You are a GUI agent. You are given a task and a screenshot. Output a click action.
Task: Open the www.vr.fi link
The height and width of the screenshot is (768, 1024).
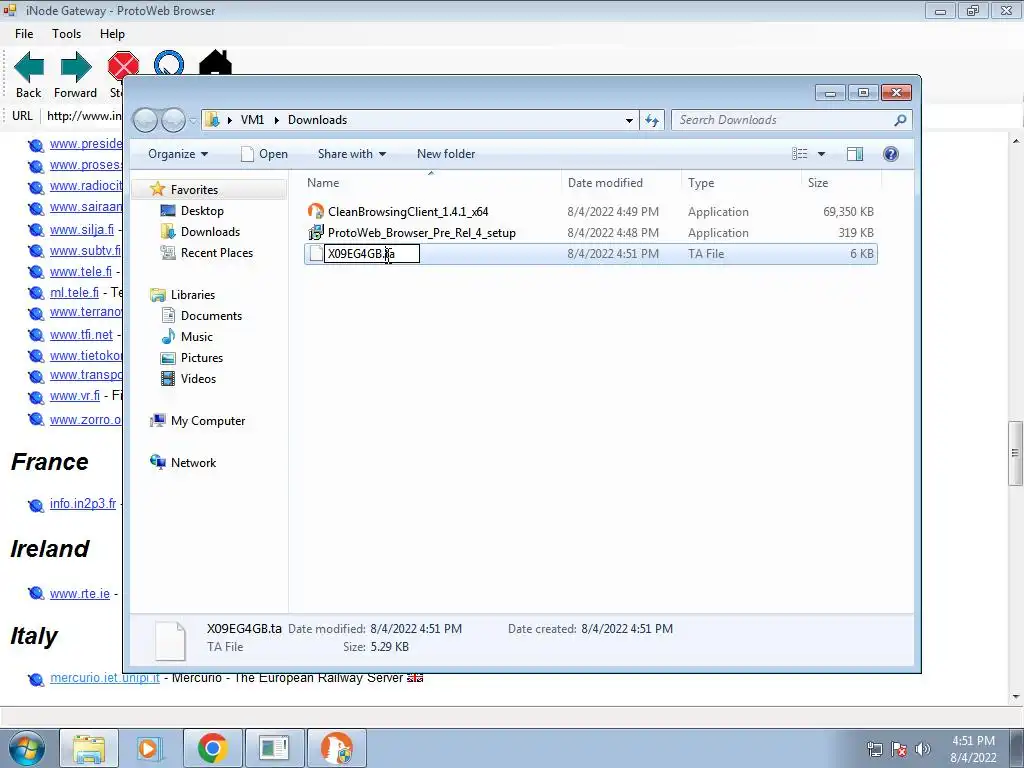[x=75, y=396]
